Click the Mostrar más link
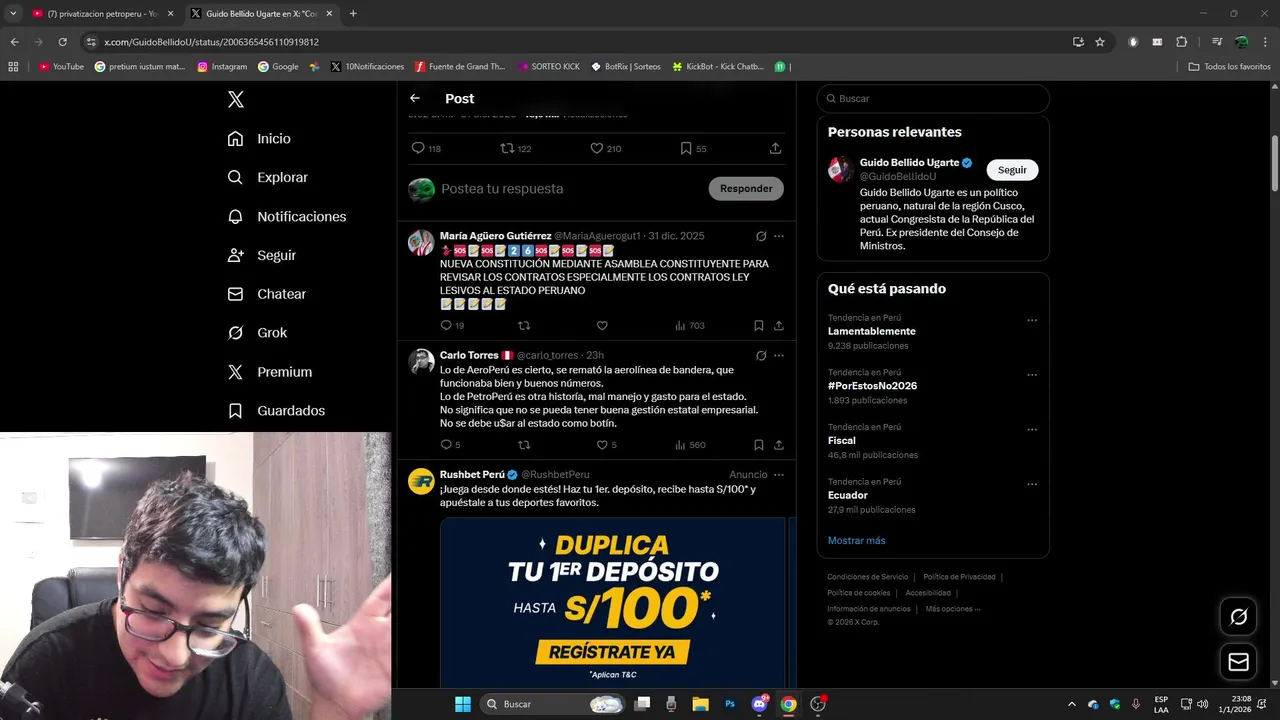Viewport: 1280px width, 720px height. point(856,541)
